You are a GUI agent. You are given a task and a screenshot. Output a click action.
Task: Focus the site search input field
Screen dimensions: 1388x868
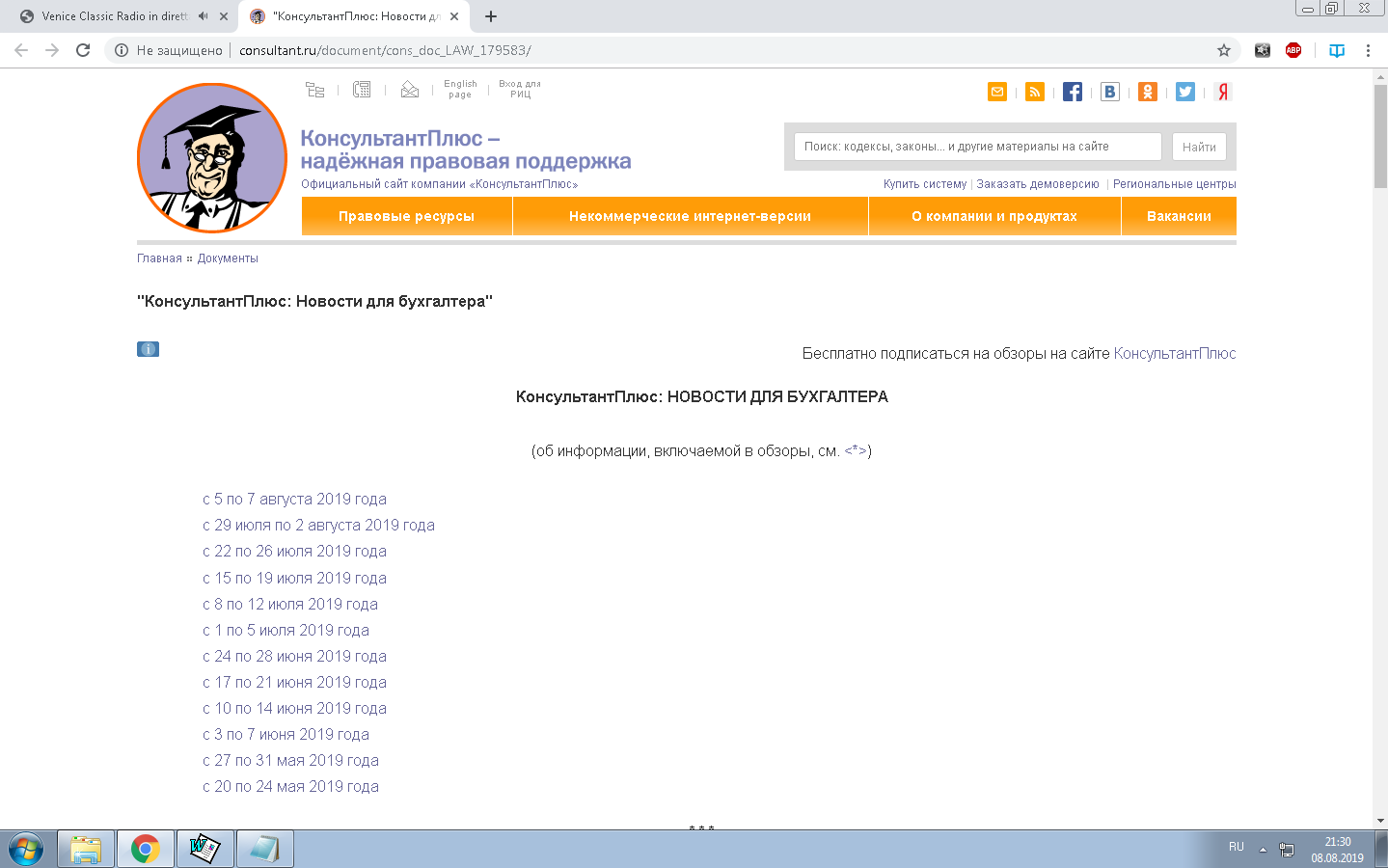tap(977, 147)
